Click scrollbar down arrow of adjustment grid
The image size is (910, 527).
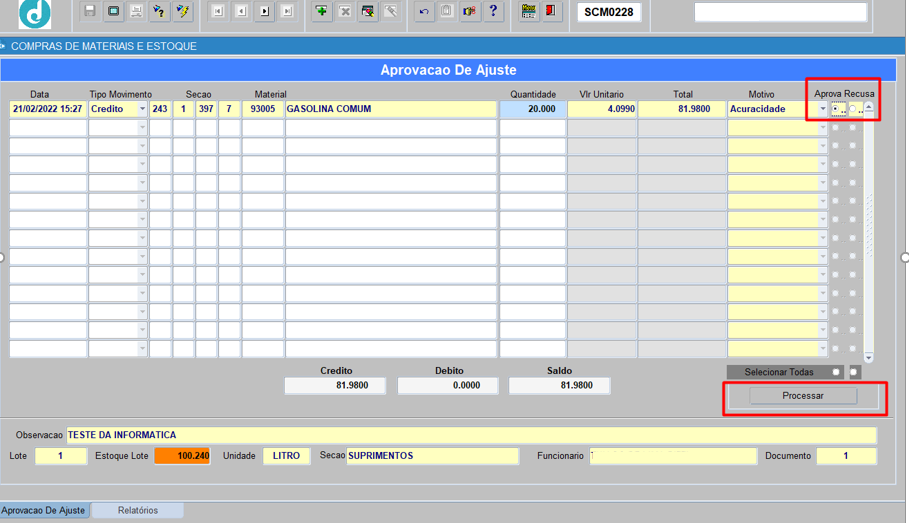869,357
